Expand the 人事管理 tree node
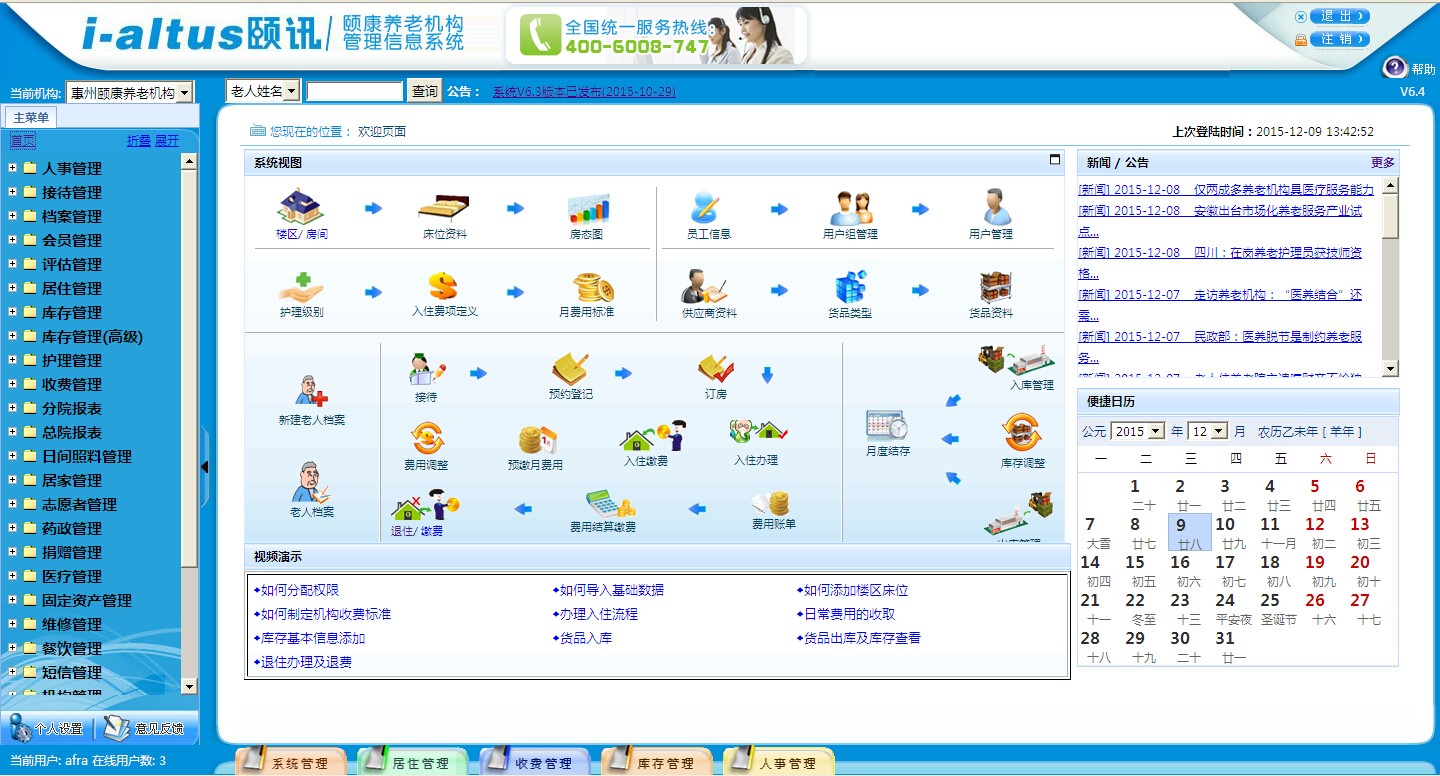This screenshot has height=776, width=1440. point(12,168)
